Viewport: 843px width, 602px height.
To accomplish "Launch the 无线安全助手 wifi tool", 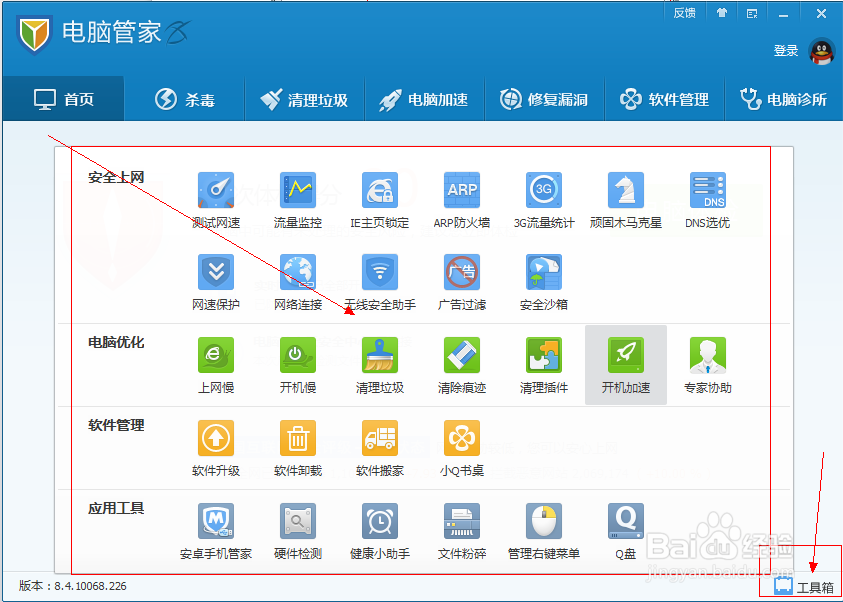I will tap(380, 283).
